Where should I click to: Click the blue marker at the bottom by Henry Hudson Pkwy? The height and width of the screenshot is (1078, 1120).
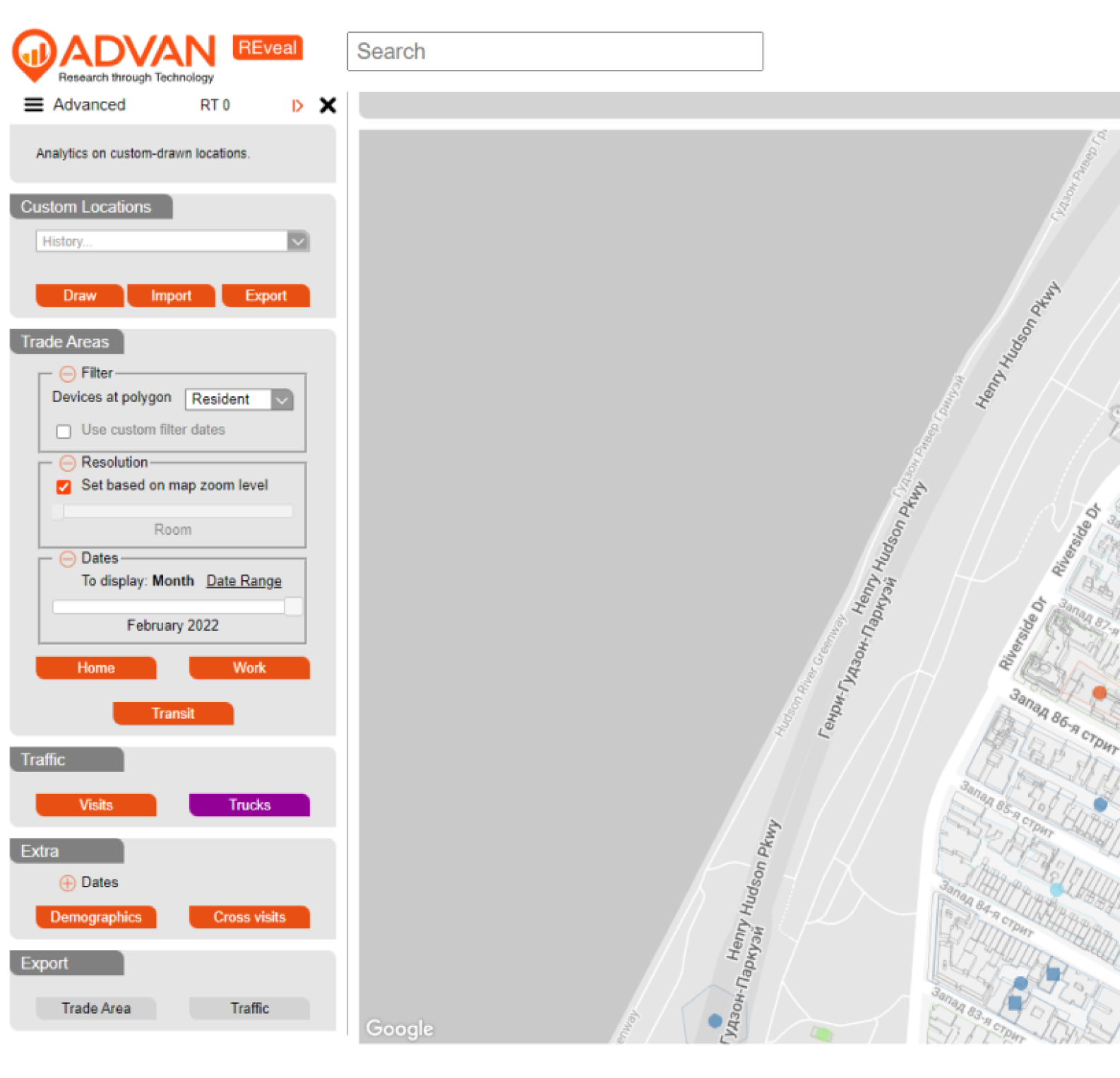coord(715,1021)
